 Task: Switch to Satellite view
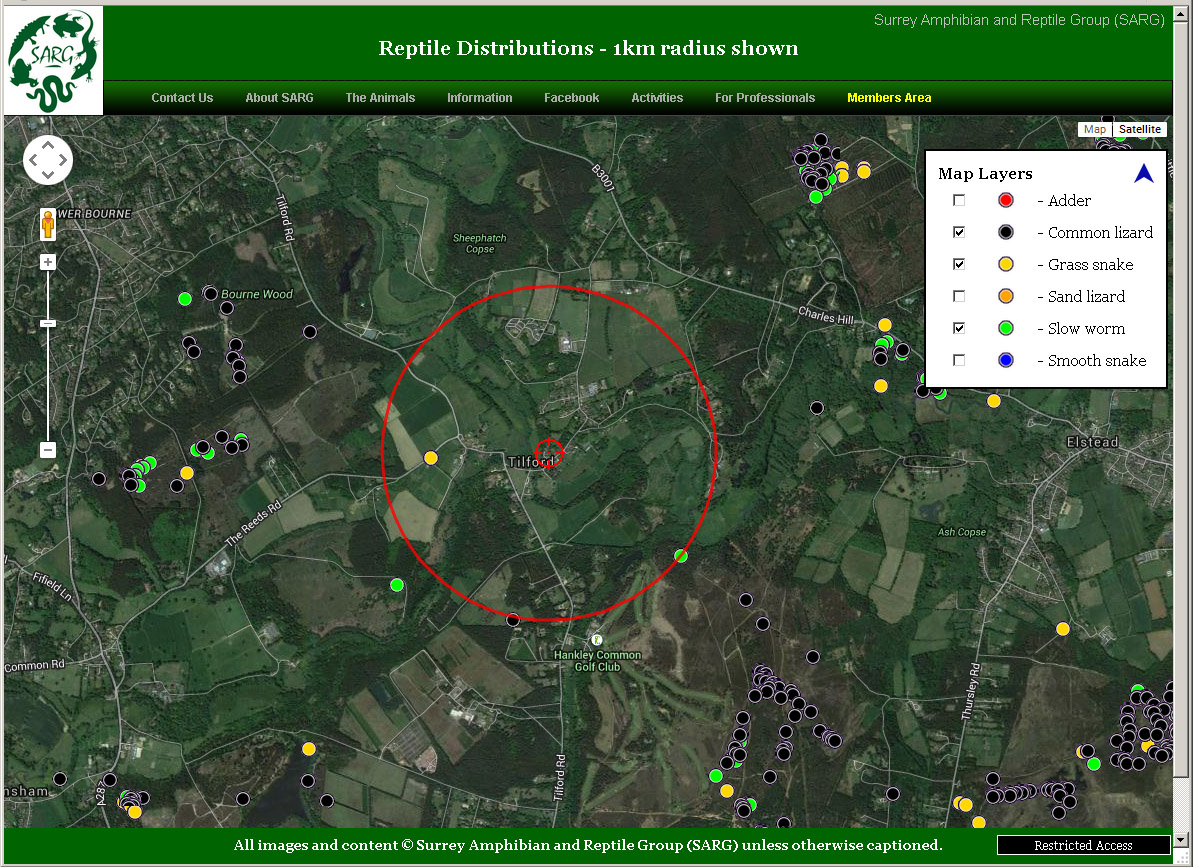pos(1140,129)
